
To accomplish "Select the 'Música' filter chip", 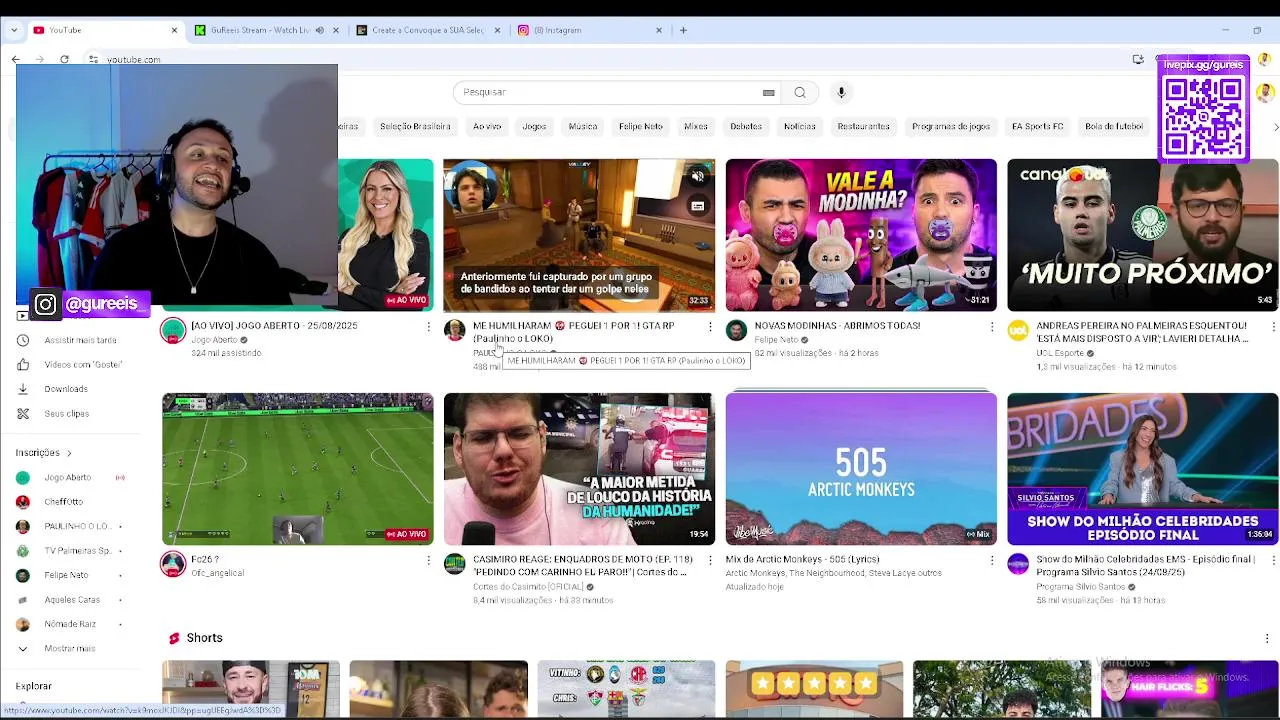I will pos(583,127).
